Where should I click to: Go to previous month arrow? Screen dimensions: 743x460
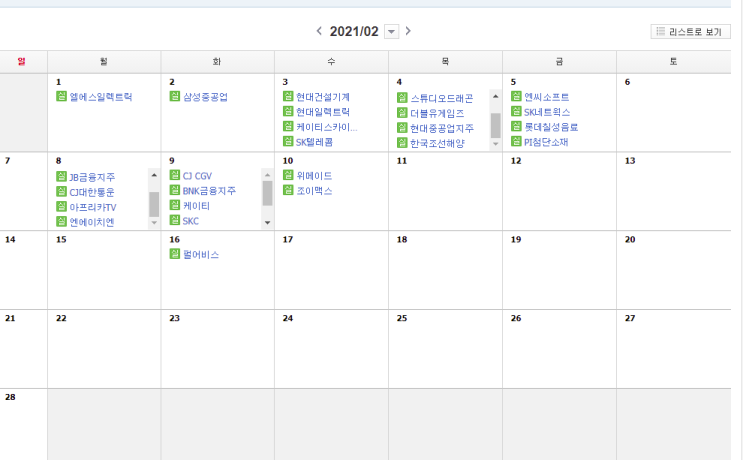[x=319, y=31]
